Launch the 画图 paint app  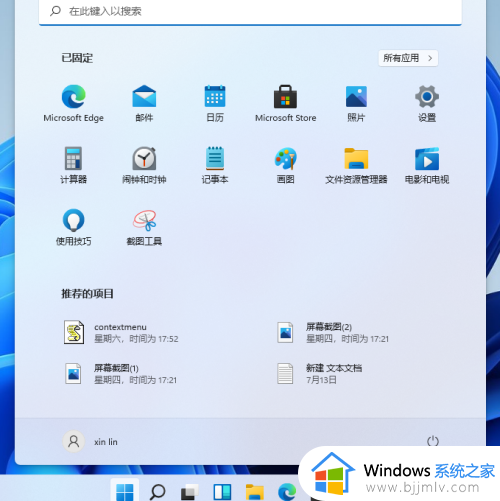pos(285,165)
